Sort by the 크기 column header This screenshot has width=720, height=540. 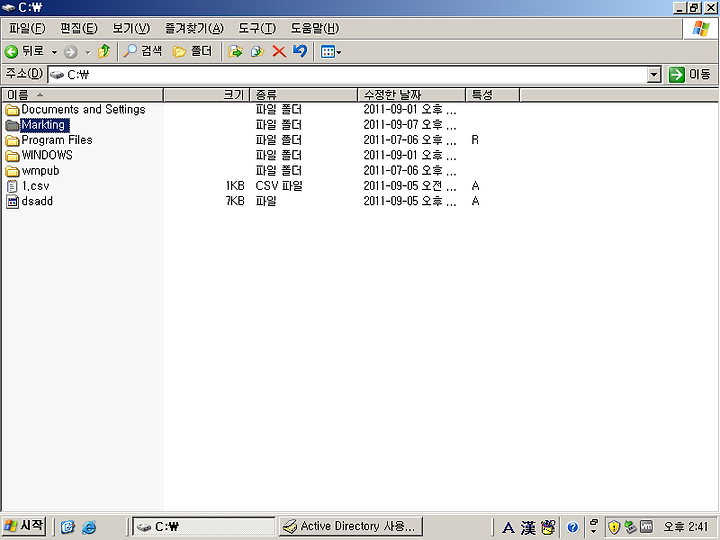pyautogui.click(x=206, y=95)
